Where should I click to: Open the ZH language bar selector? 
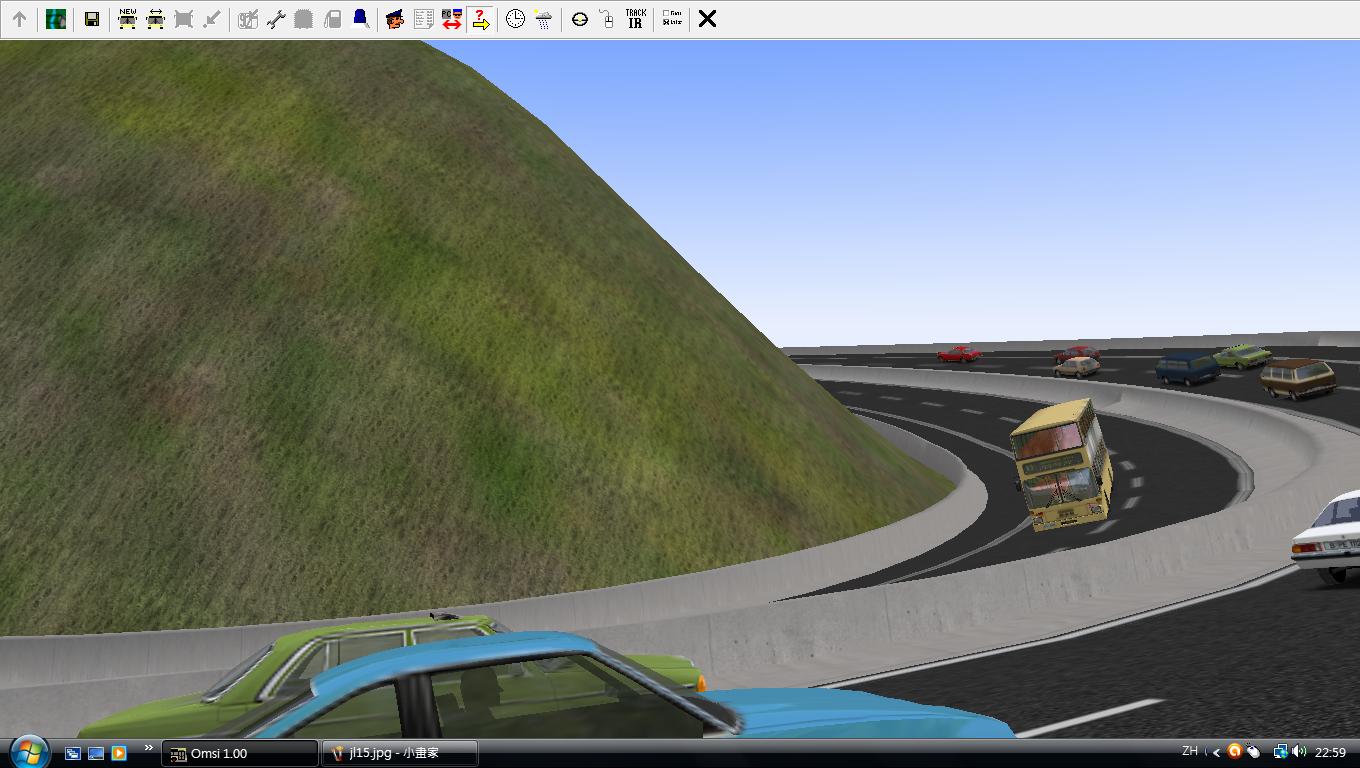coord(1189,751)
